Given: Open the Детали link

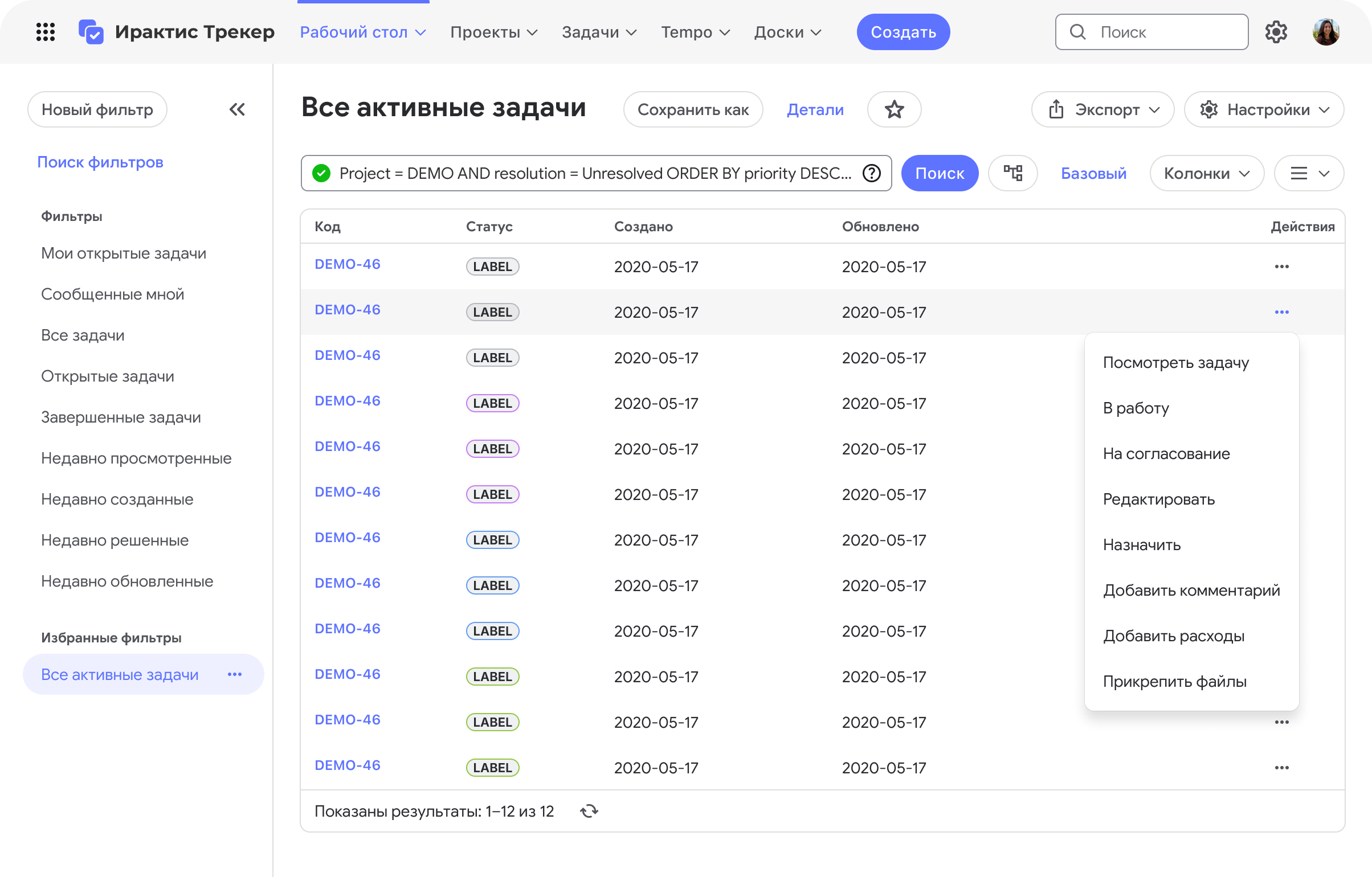Looking at the screenshot, I should pos(815,109).
